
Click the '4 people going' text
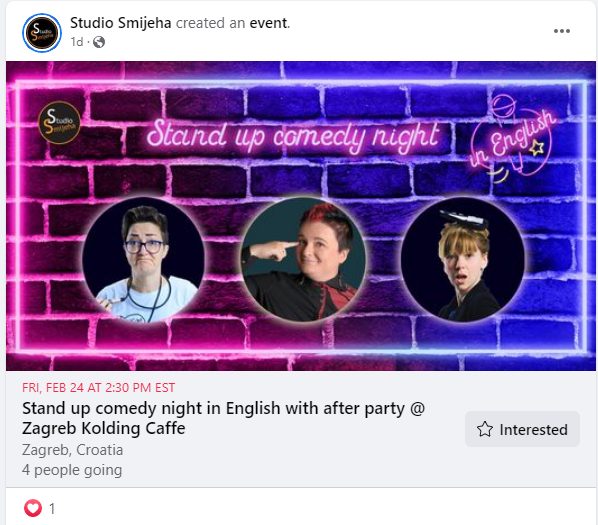click(x=72, y=470)
